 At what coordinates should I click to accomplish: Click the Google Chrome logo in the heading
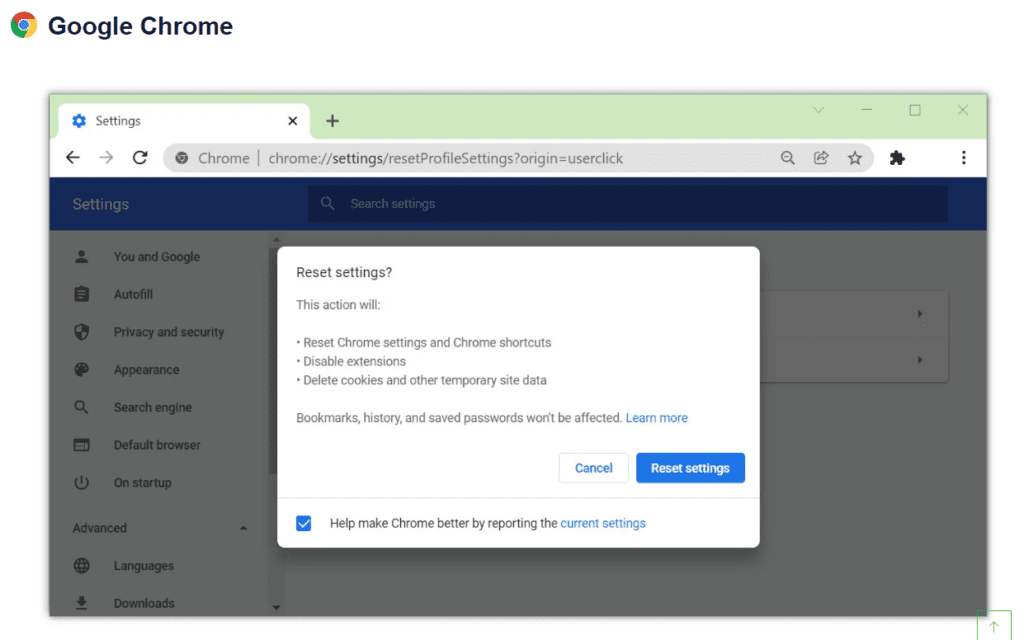[x=24, y=25]
